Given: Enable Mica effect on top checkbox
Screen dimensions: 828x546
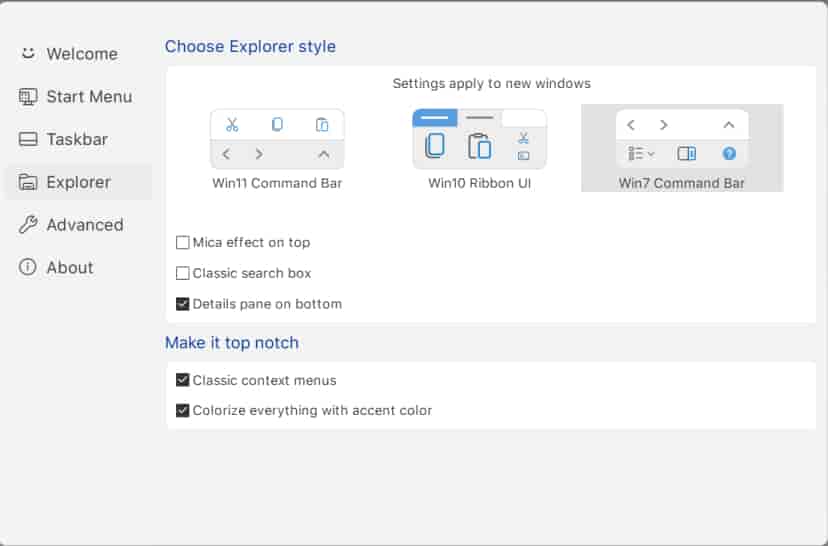Looking at the screenshot, I should (183, 243).
